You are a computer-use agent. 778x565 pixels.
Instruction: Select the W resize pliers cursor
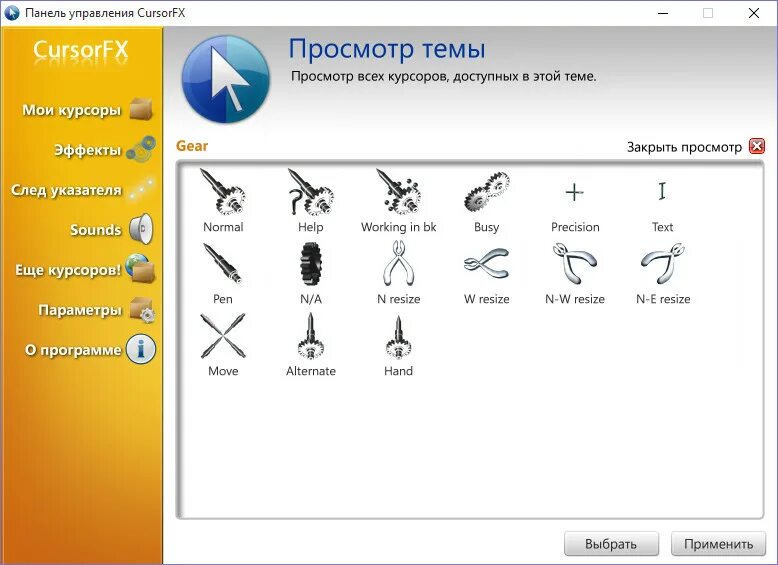pyautogui.click(x=487, y=263)
